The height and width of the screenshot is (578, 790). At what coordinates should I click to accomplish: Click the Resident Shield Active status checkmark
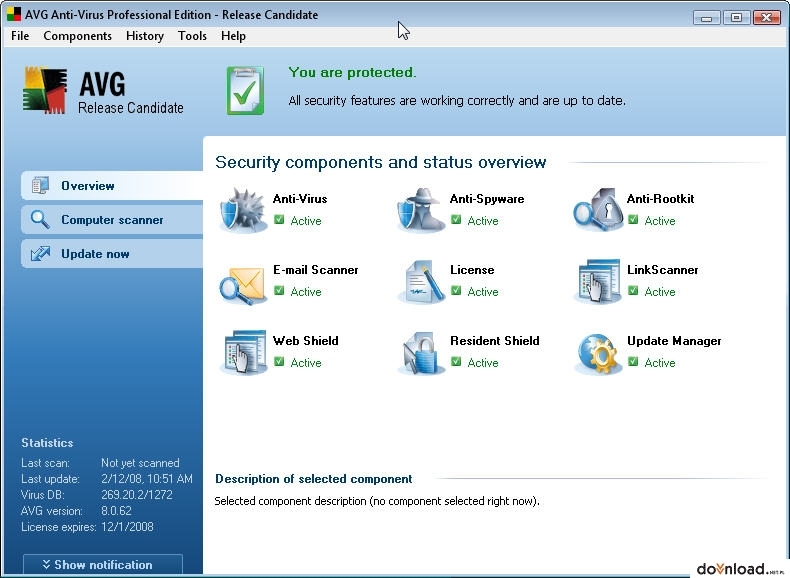pyautogui.click(x=456, y=362)
